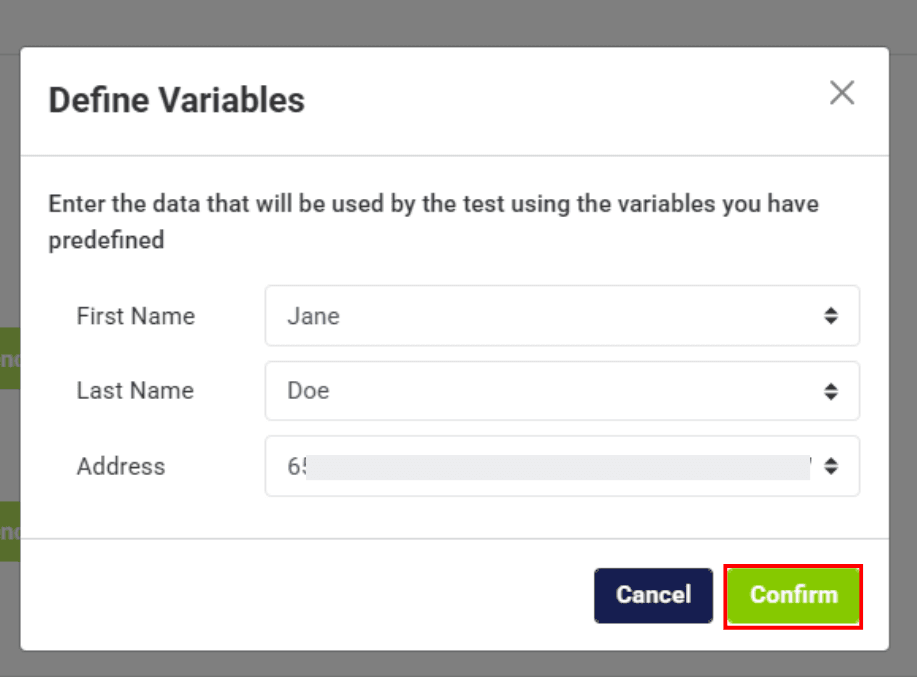Image resolution: width=917 pixels, height=677 pixels.
Task: Close the Define Variables dialog with X
Action: point(842,93)
